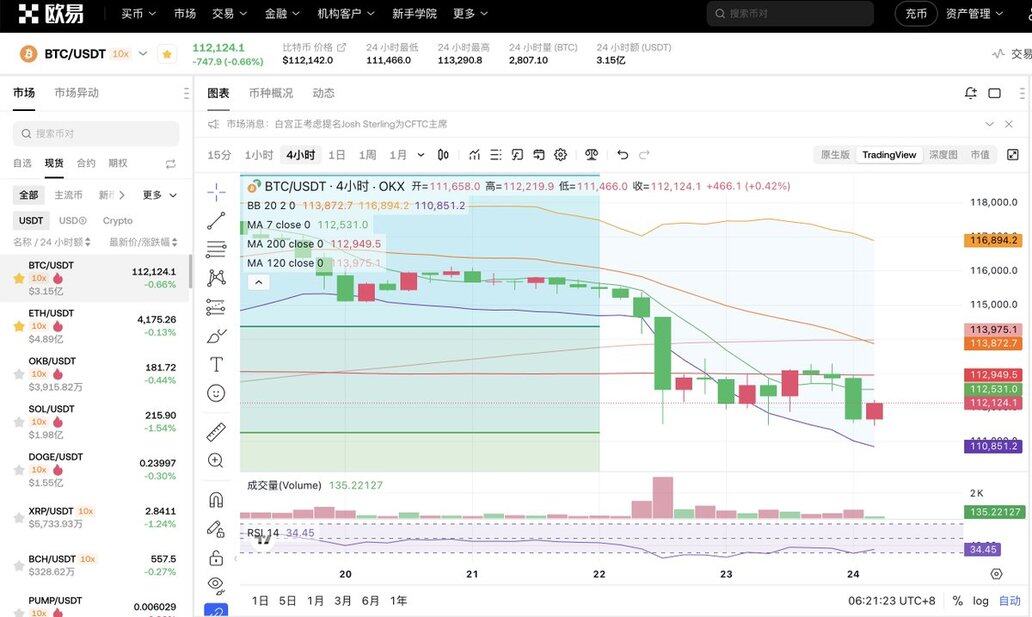Viewport: 1032px width, 617px height.
Task: Toggle stay-in-drawing-mode pencil lock
Action: tap(216, 529)
